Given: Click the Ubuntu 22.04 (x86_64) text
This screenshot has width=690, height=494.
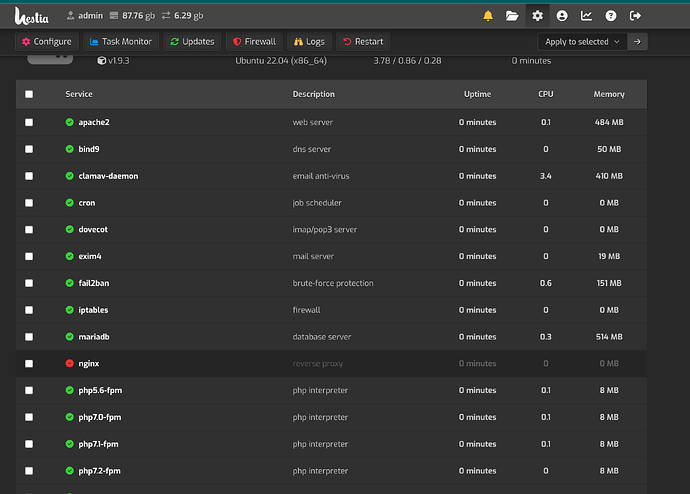Looking at the screenshot, I should [x=281, y=61].
